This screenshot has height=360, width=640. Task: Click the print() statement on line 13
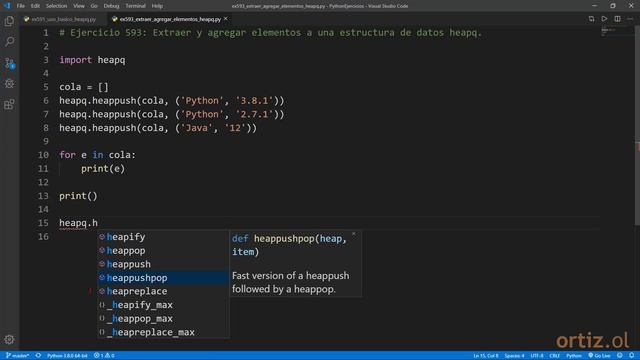(78, 196)
